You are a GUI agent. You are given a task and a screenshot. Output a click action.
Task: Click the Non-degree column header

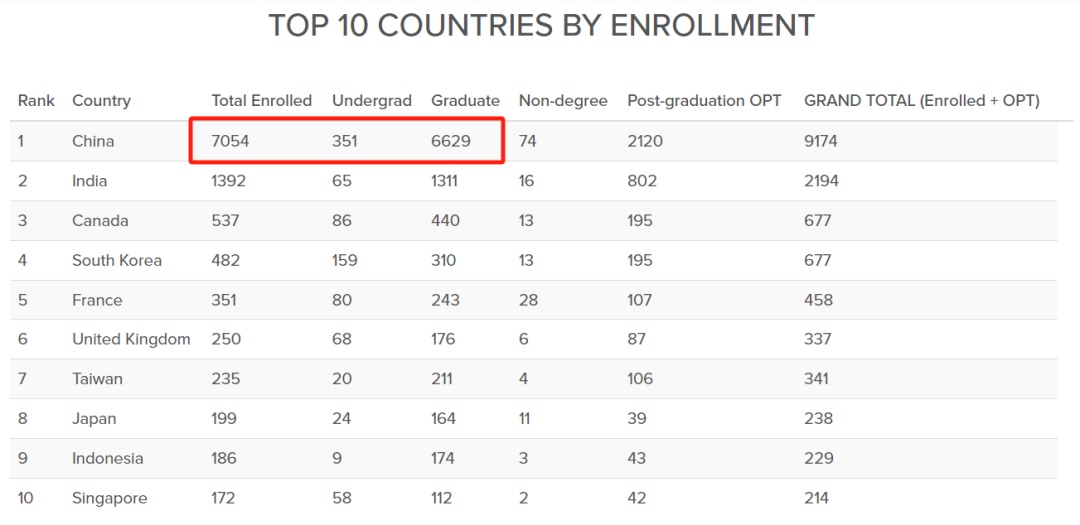563,101
